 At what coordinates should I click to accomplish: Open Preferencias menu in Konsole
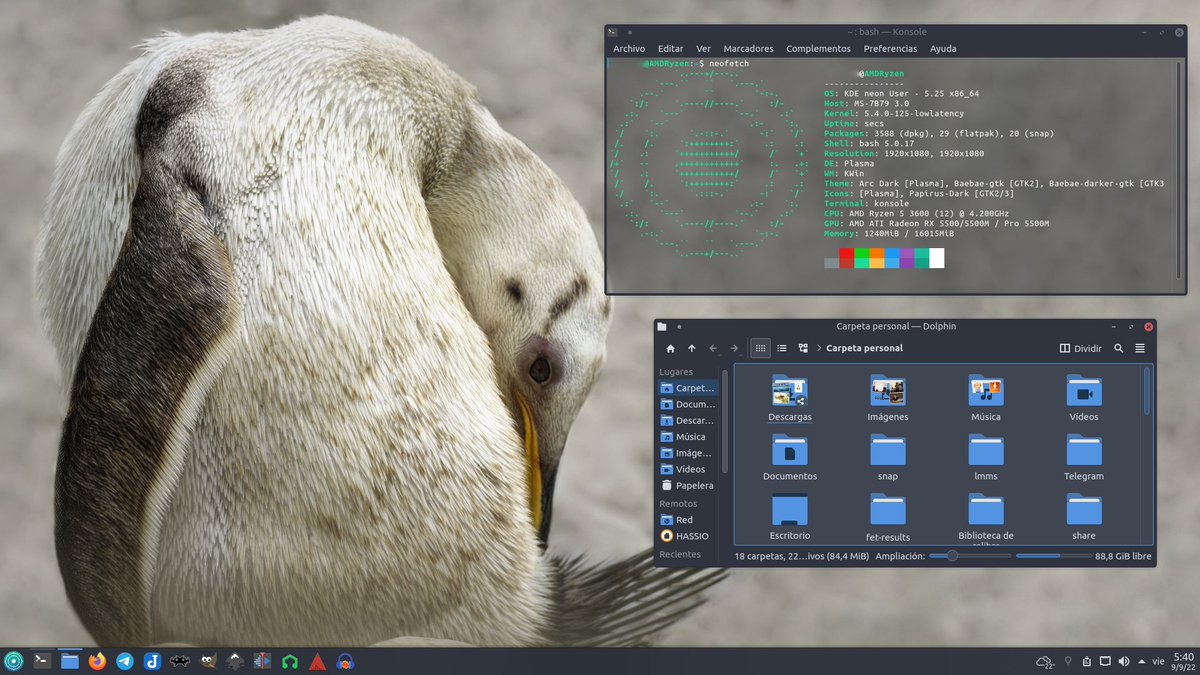[891, 48]
